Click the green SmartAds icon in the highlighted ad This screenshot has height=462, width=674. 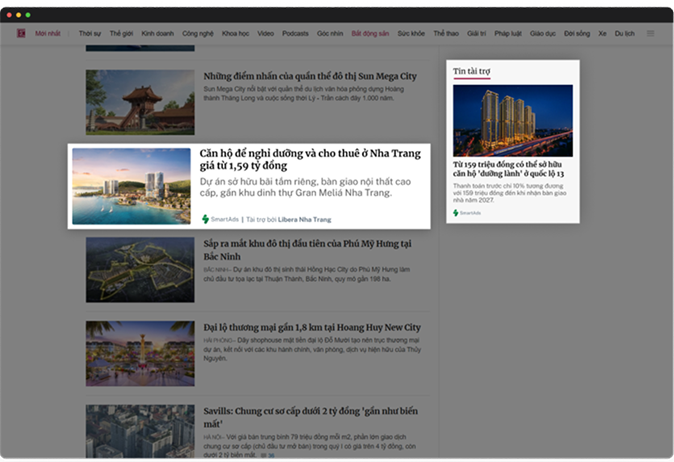click(205, 219)
